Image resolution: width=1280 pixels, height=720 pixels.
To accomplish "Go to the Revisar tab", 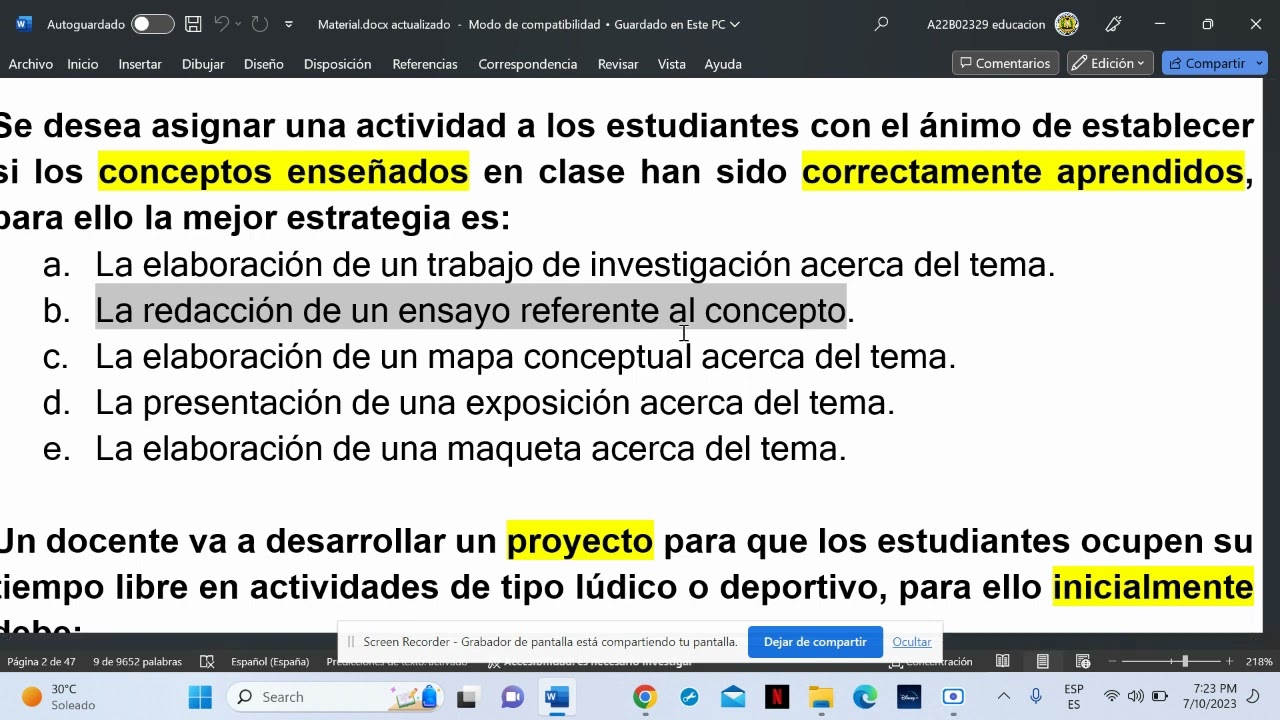I will (618, 64).
